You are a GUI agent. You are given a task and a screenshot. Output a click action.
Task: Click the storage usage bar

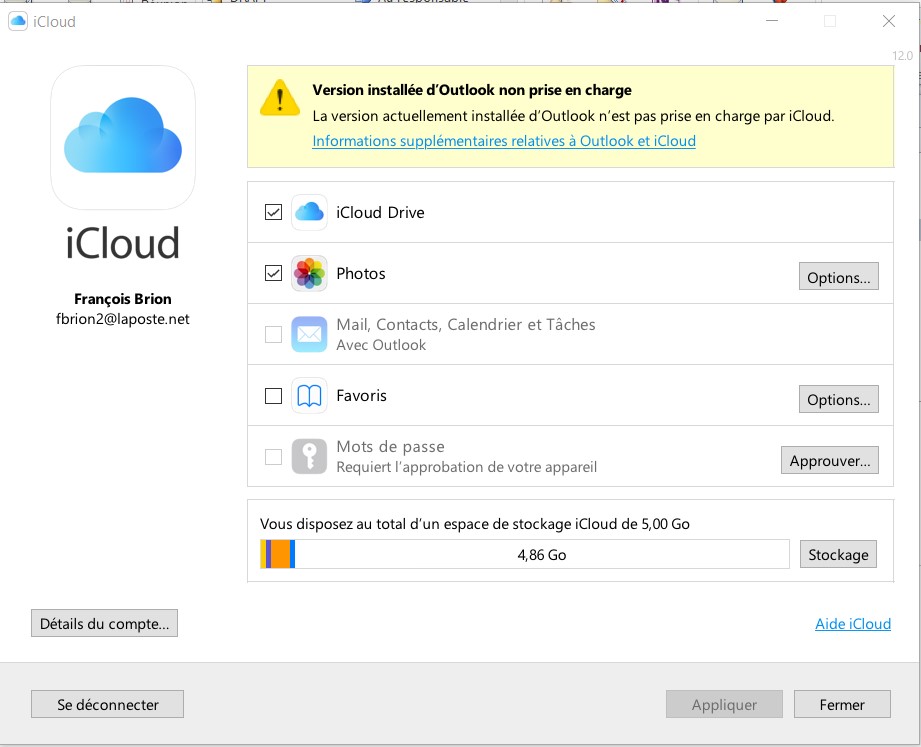click(x=524, y=554)
